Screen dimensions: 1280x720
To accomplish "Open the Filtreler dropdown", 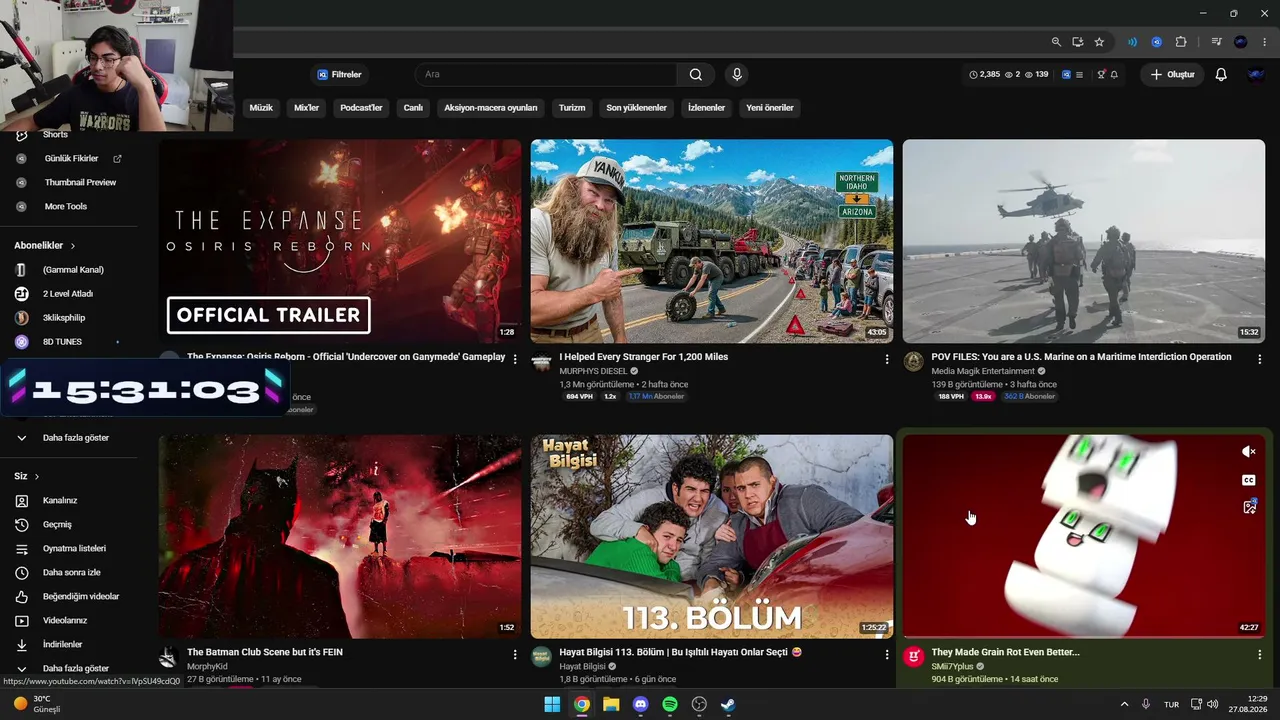I will point(340,74).
